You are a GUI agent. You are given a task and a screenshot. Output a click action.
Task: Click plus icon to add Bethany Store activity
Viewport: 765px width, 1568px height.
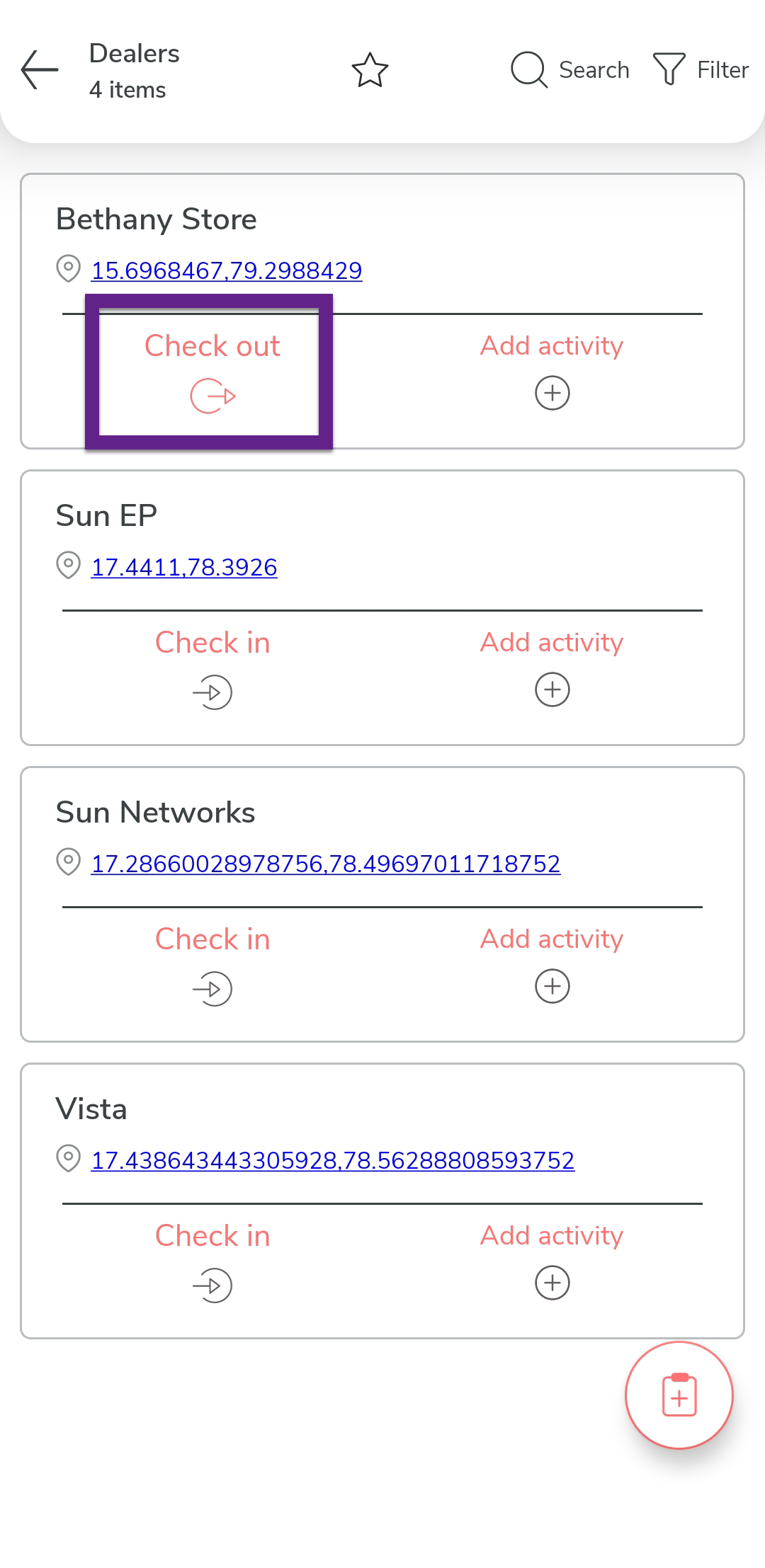tap(552, 394)
